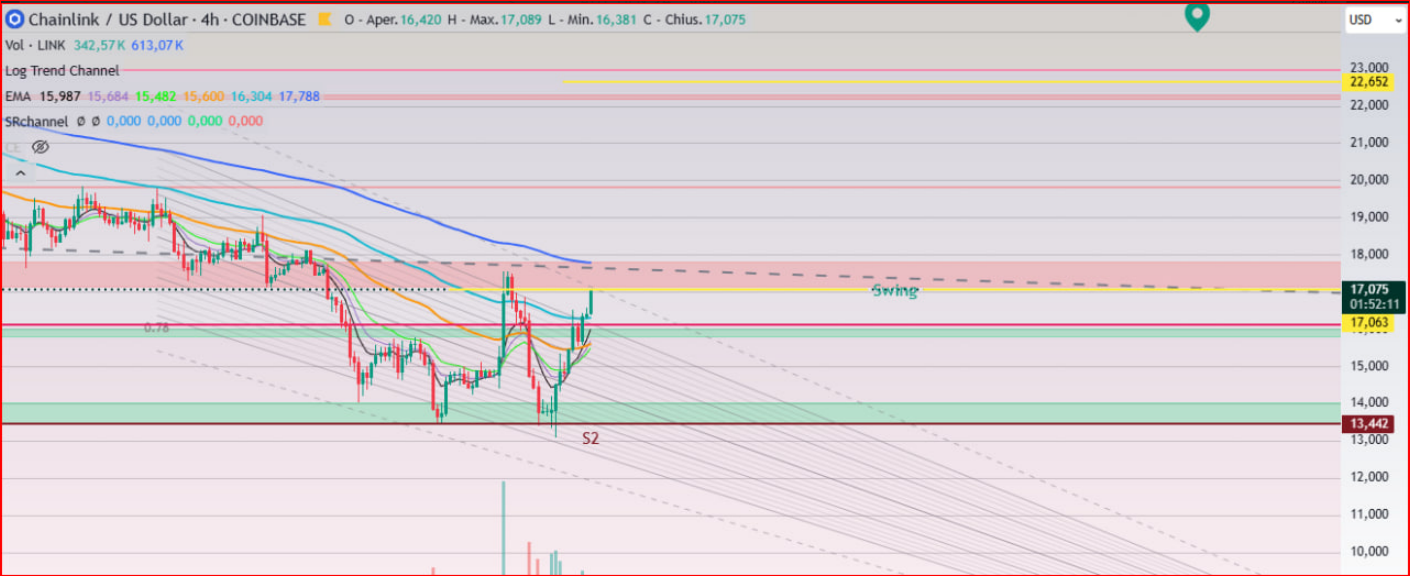Click the green location pin marker
This screenshot has width=1410, height=576.
tap(1197, 17)
